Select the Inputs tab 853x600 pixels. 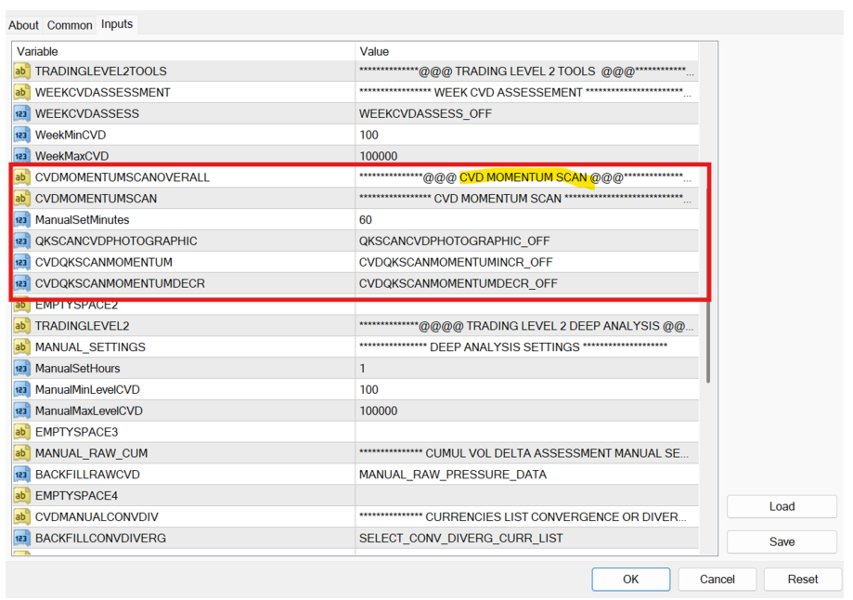pyautogui.click(x=117, y=24)
